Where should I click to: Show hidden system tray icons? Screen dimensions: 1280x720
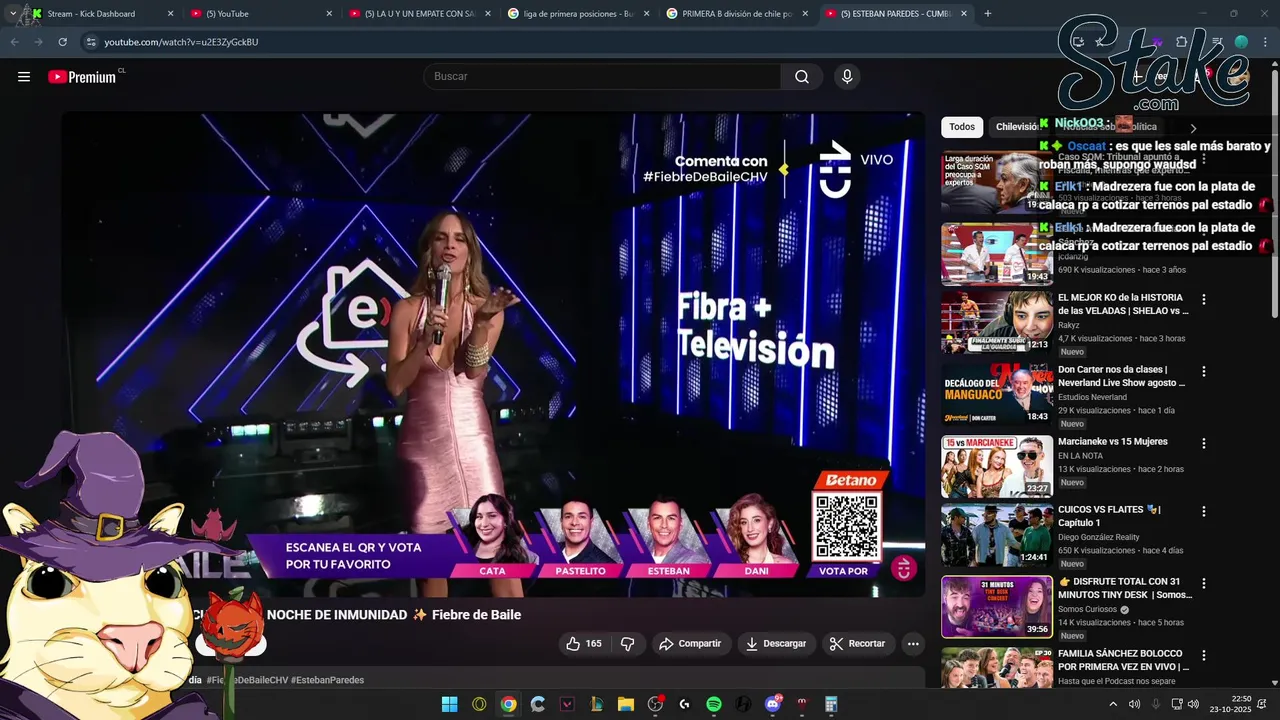1113,704
